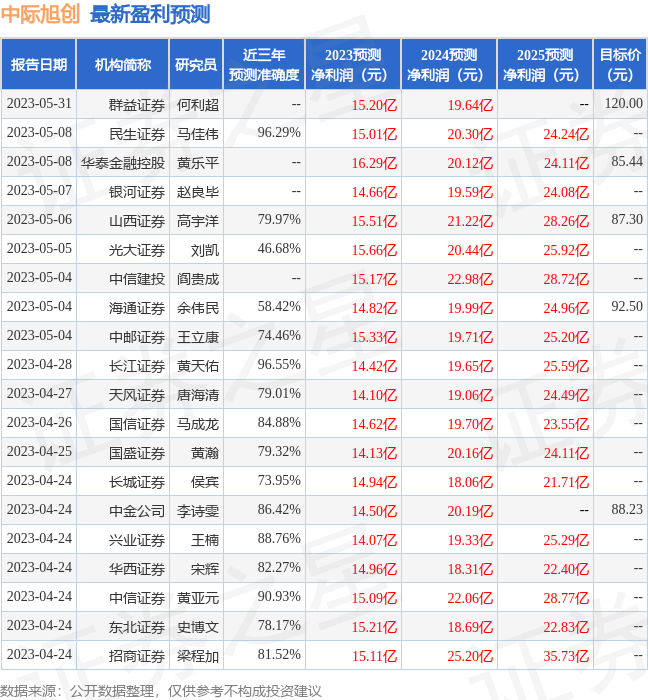648x700 pixels.
Task: Select the 报告日期 column header
Action: pos(39,65)
